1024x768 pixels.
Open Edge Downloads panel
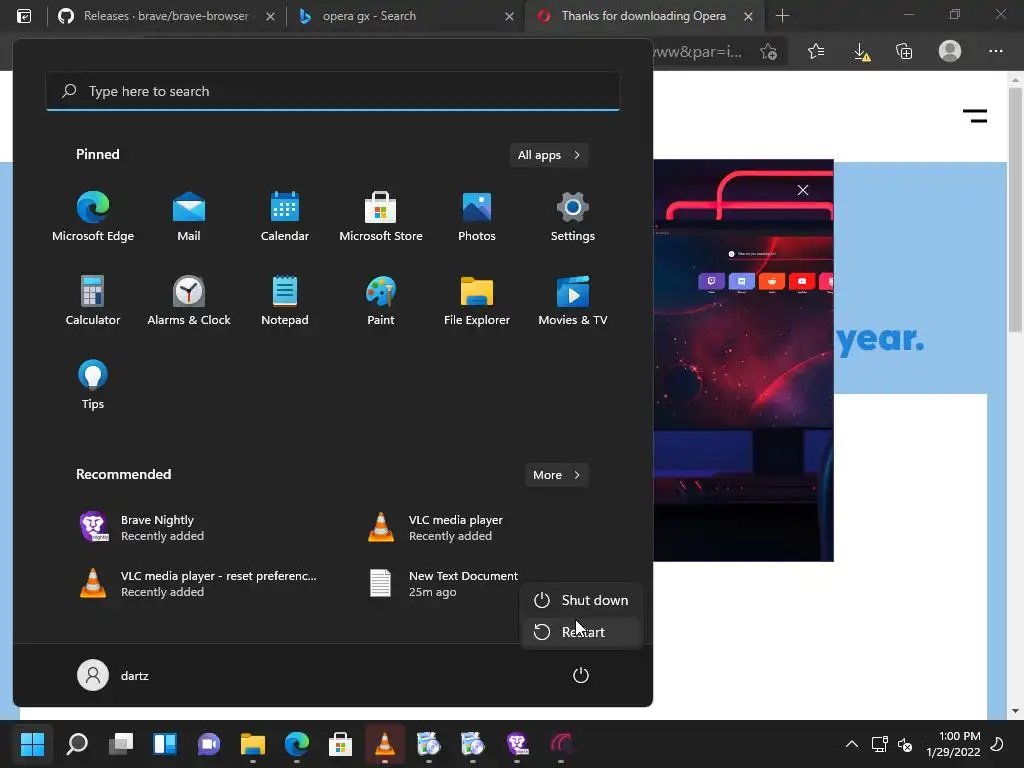coord(861,51)
